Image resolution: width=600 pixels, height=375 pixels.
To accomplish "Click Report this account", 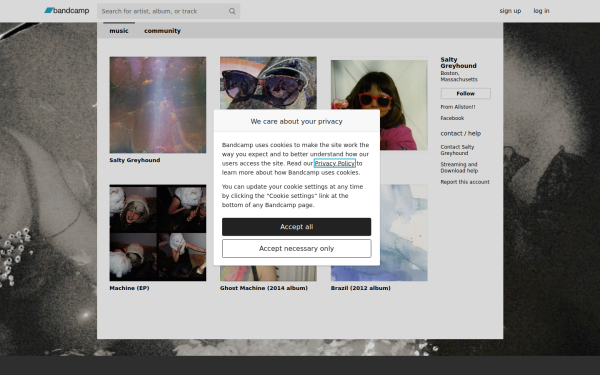I will click(465, 182).
